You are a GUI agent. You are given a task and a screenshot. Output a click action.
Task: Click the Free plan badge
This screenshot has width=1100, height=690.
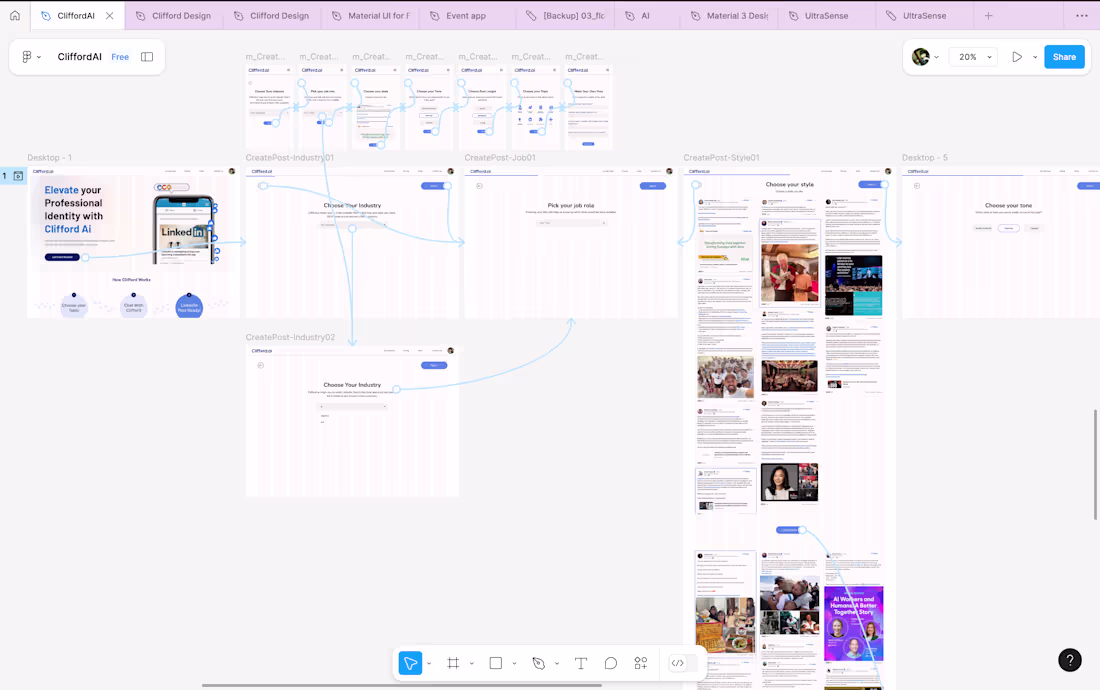[120, 56]
